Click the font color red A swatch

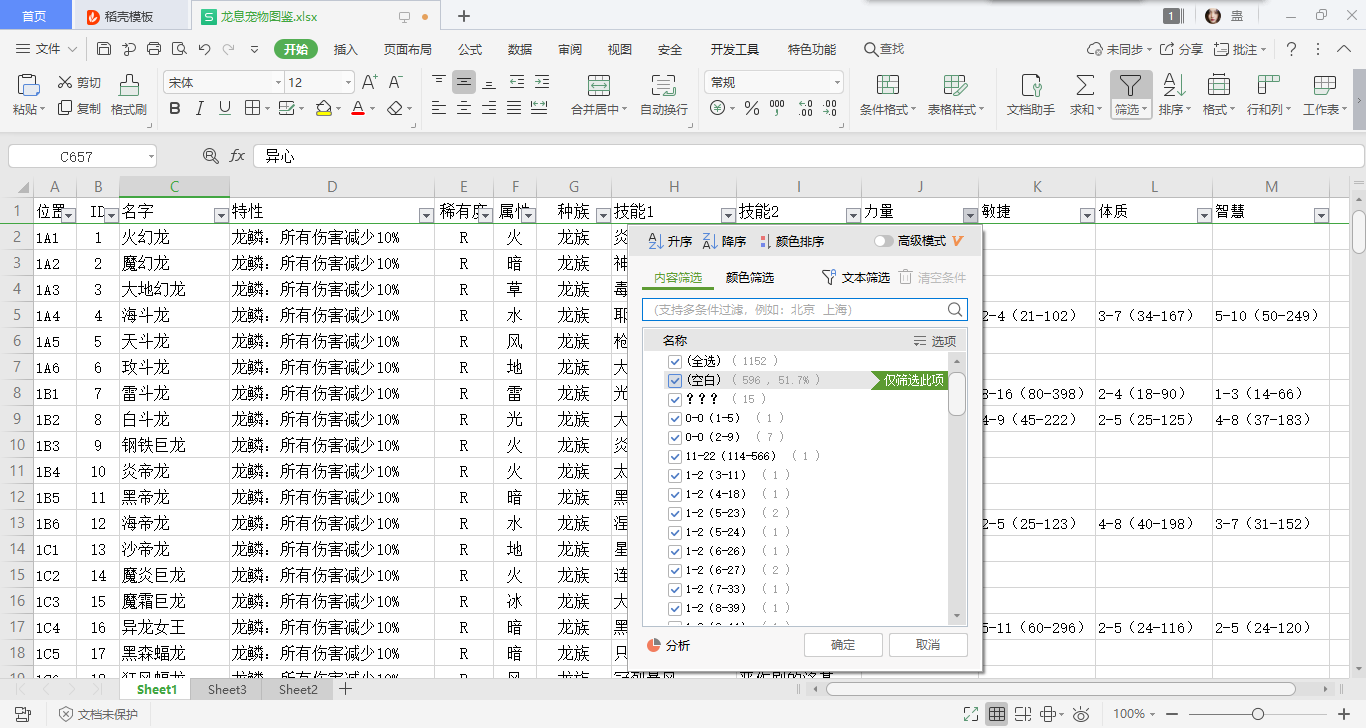[x=358, y=108]
